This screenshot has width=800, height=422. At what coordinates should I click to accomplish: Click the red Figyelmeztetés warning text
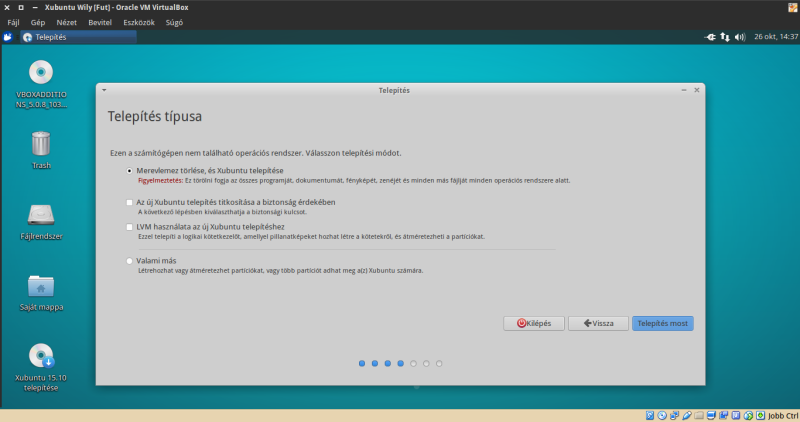[160, 181]
